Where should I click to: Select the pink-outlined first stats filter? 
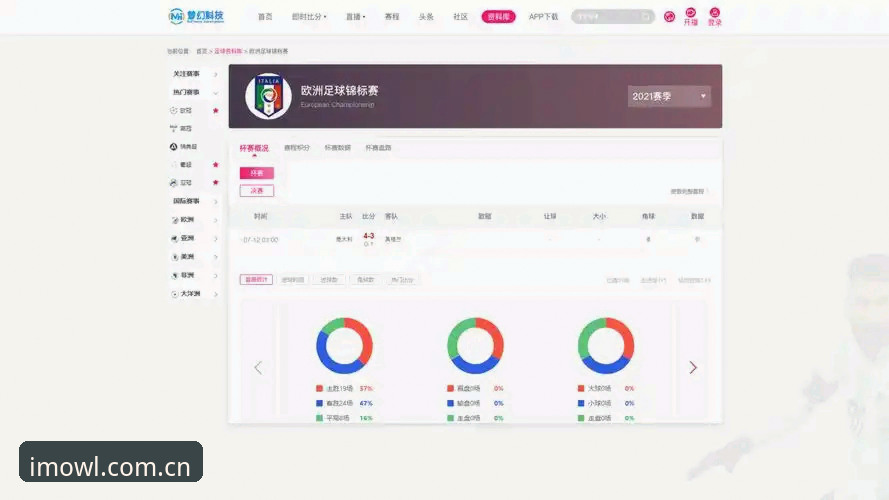[256, 279]
